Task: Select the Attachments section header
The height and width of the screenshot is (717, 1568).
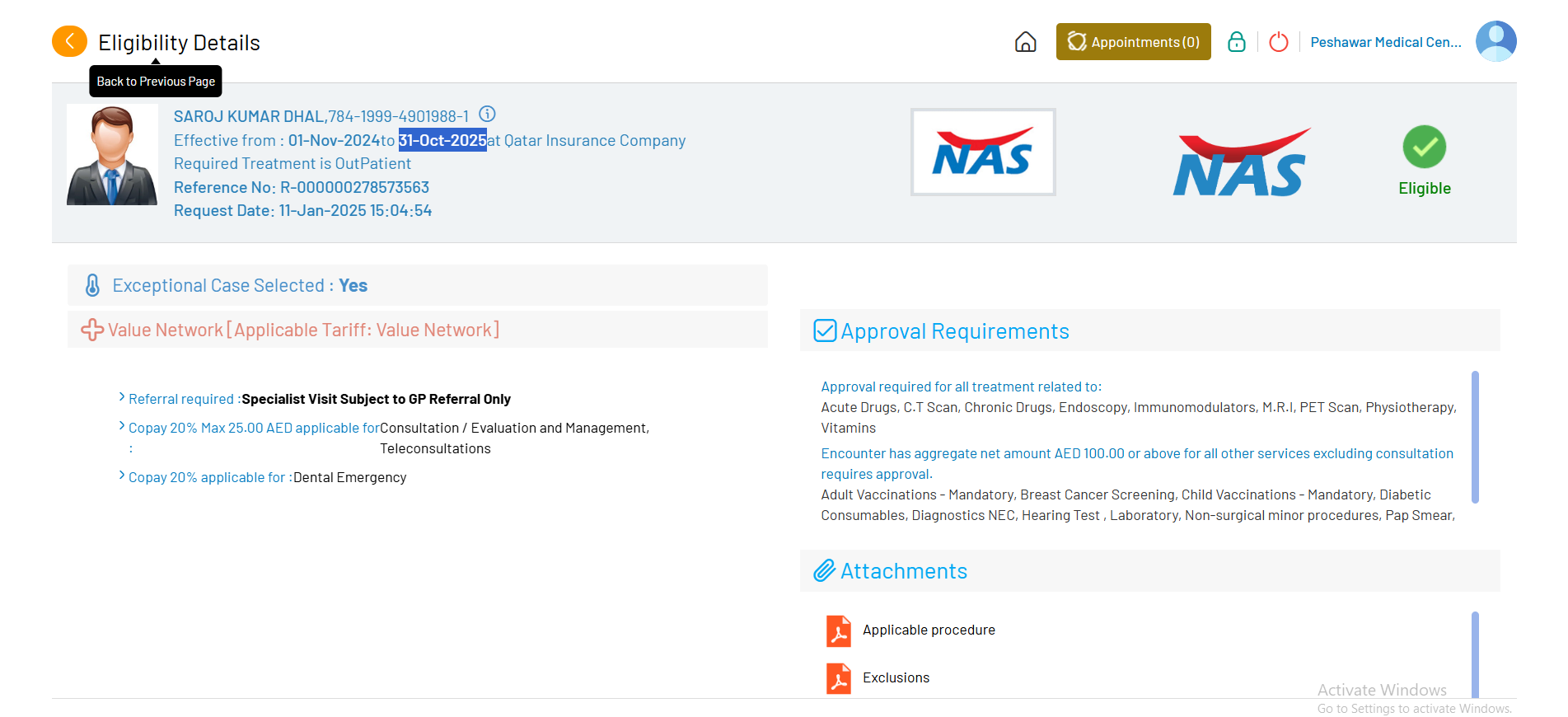Action: (x=903, y=571)
